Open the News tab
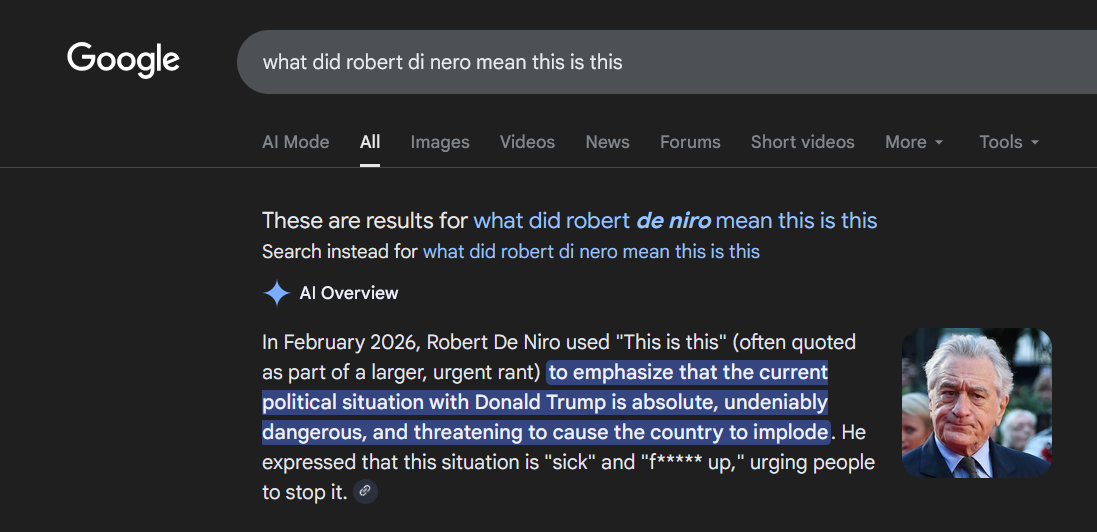Screen dimensions: 1097x532 (607, 142)
